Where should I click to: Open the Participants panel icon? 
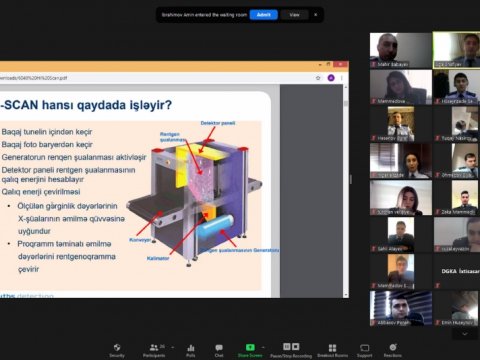(154, 348)
